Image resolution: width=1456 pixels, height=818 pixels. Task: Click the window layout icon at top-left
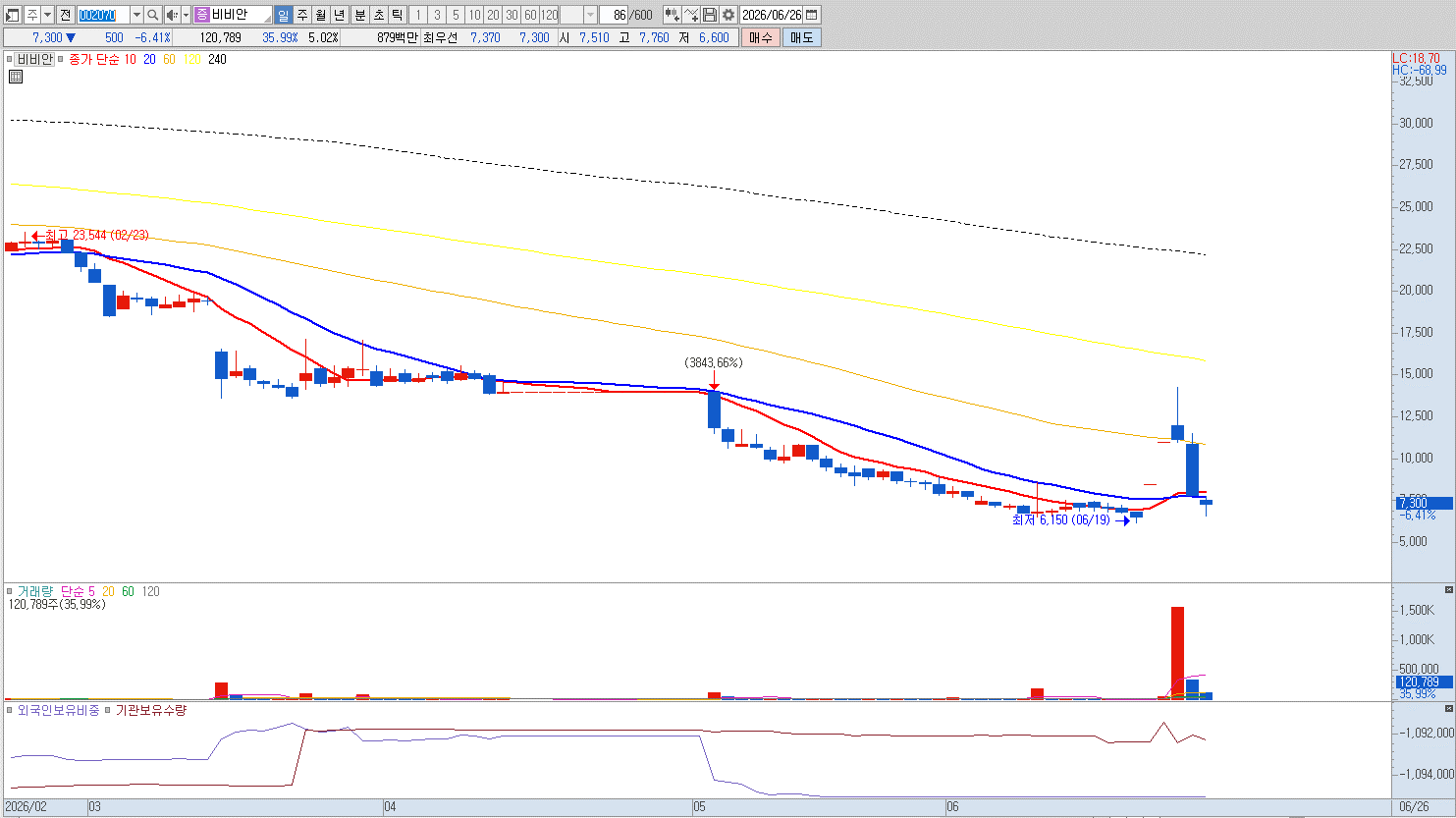tap(14, 15)
